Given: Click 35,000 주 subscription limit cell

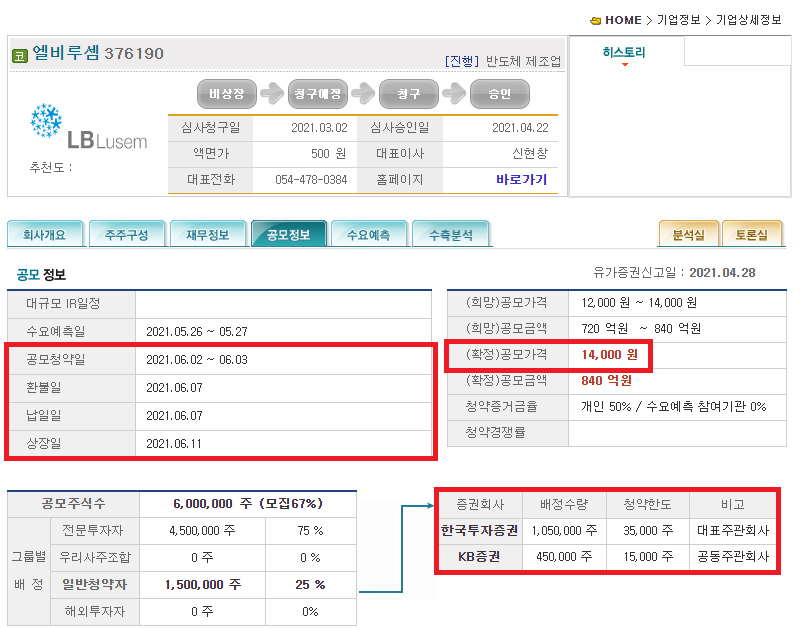Looking at the screenshot, I should tap(648, 531).
